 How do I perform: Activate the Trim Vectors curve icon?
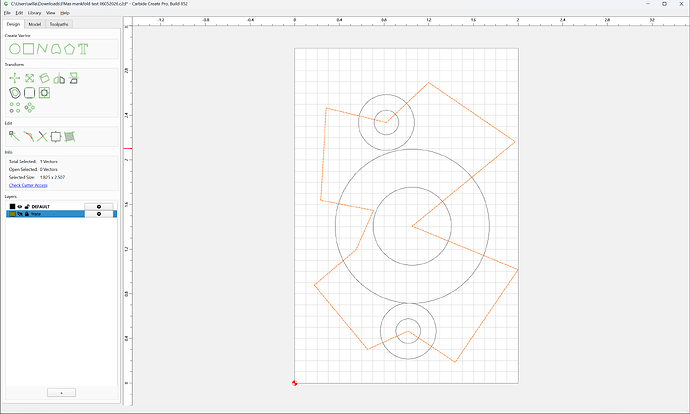tap(29, 136)
